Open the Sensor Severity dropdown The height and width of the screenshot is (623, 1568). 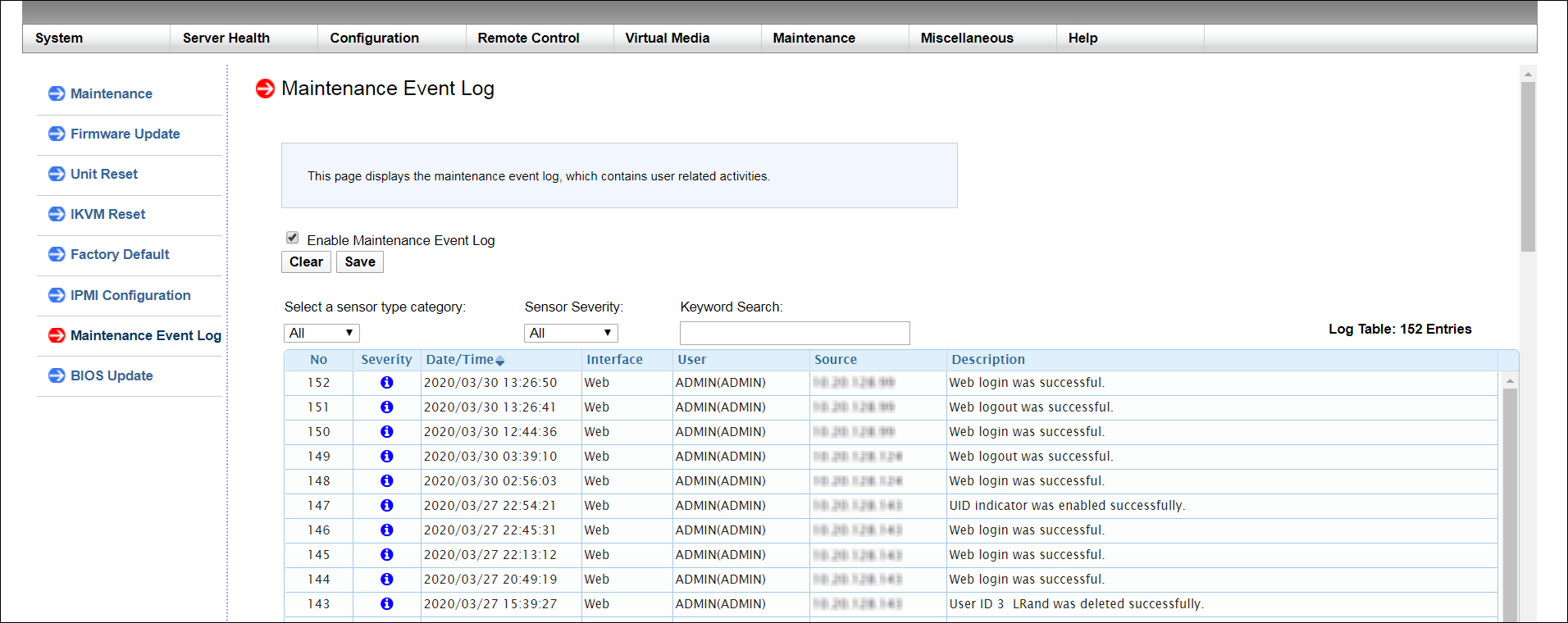click(571, 333)
